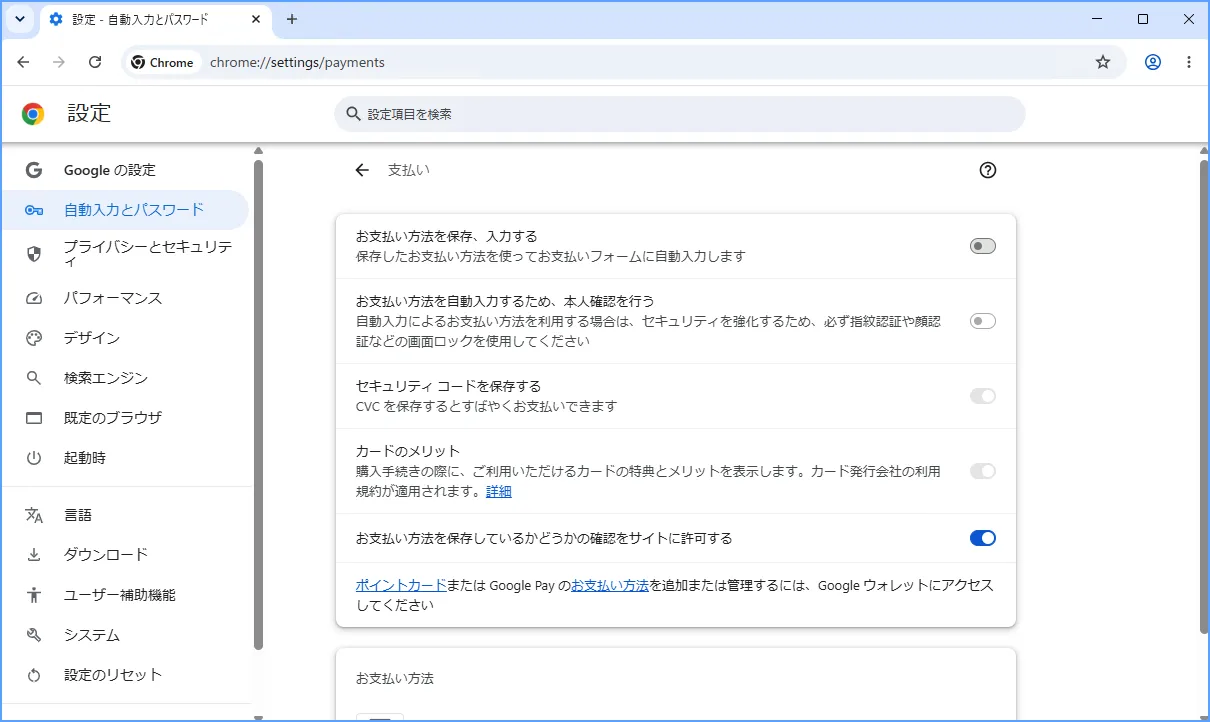This screenshot has height=722, width=1210.
Task: Click the wrench system icon
Action: (34, 635)
